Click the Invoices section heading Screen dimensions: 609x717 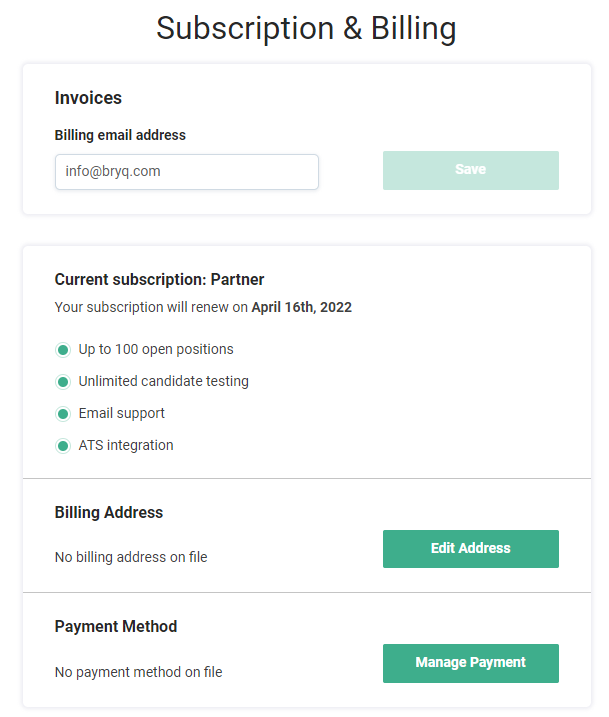tap(88, 98)
